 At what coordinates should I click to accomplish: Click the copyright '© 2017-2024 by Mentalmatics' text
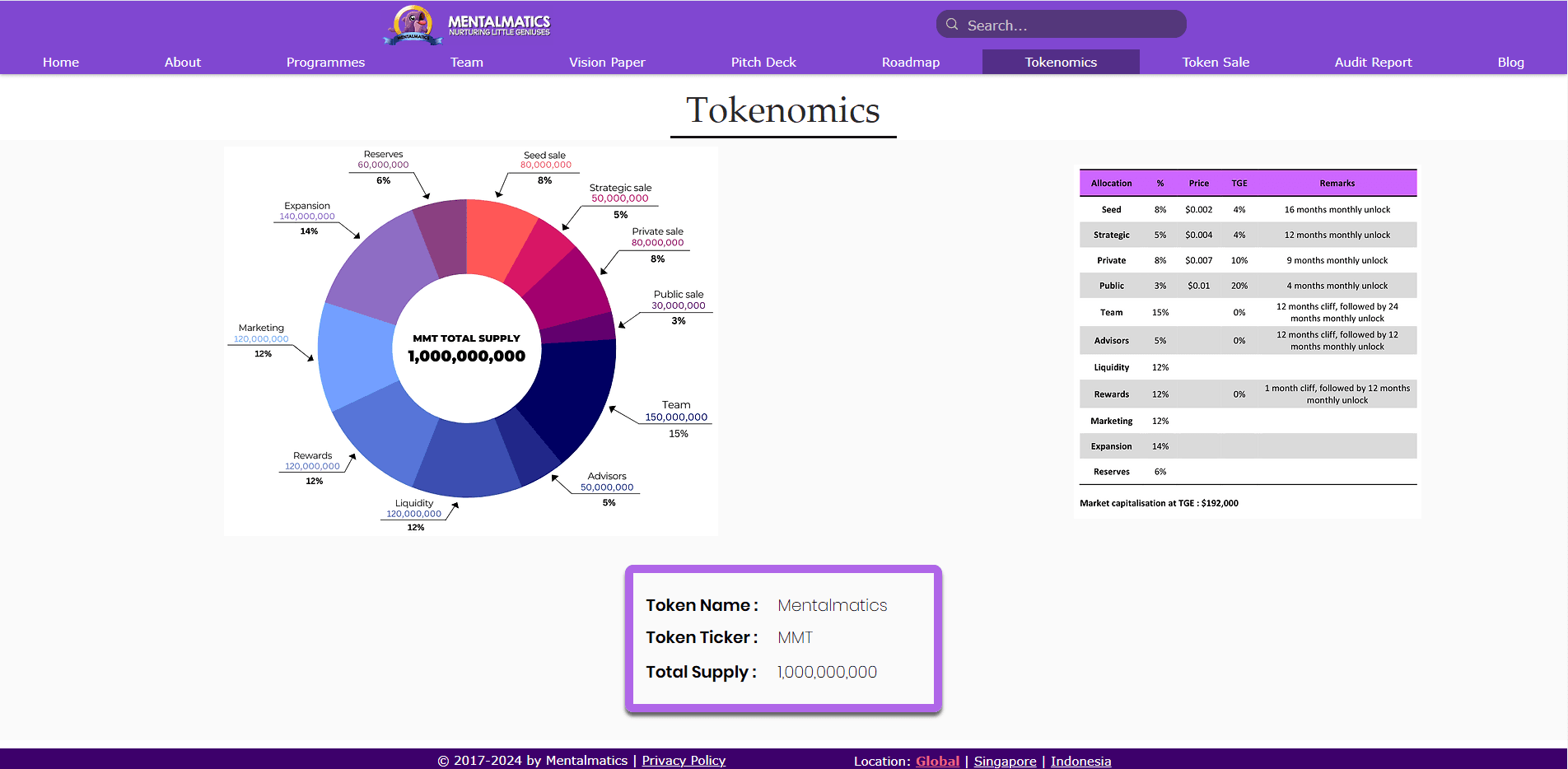coord(532,761)
